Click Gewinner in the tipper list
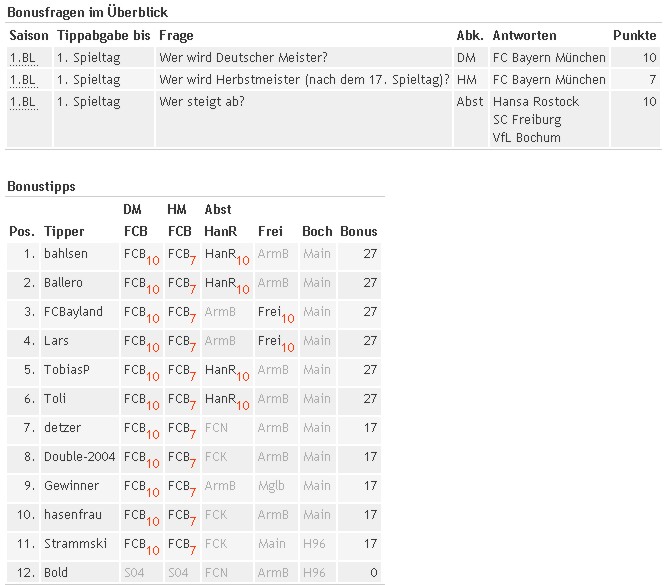The image size is (666, 585). (x=71, y=486)
